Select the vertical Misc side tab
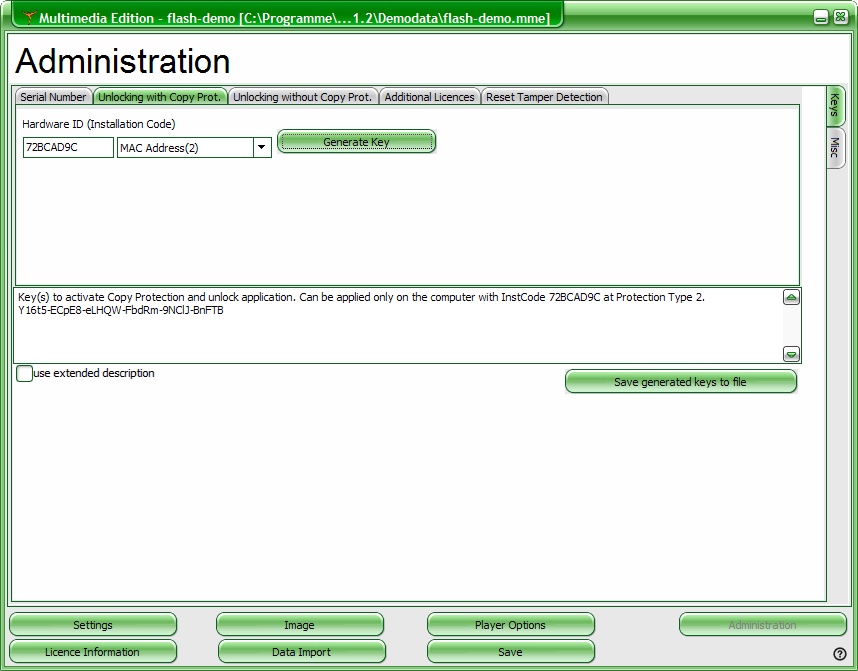858x671 pixels. point(835,149)
